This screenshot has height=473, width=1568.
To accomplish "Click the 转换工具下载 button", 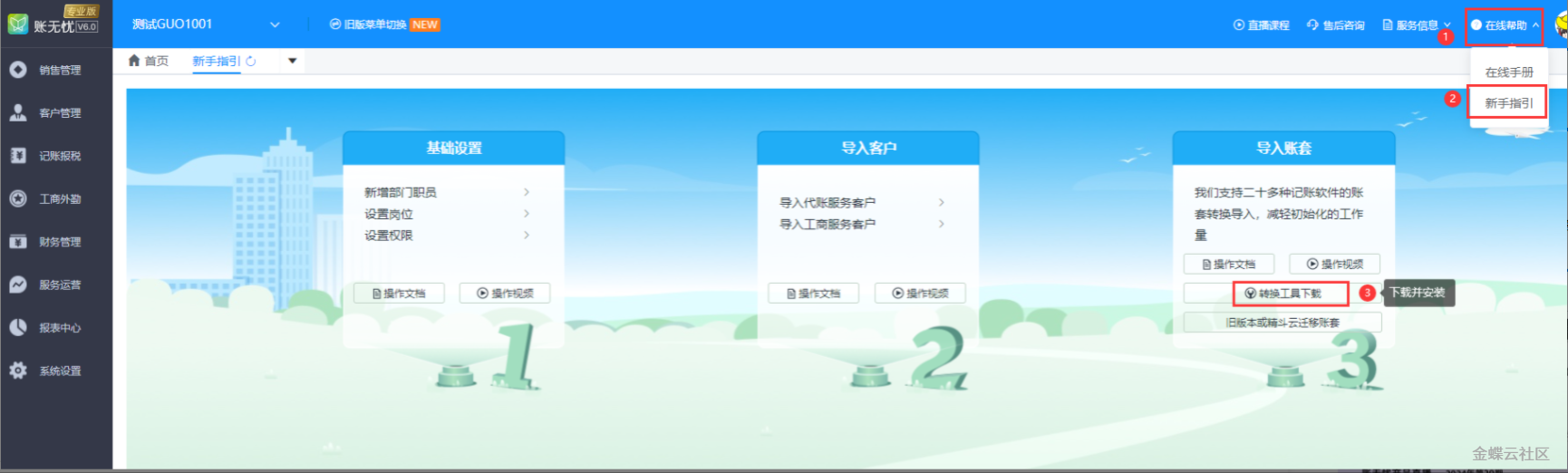I will (1290, 294).
